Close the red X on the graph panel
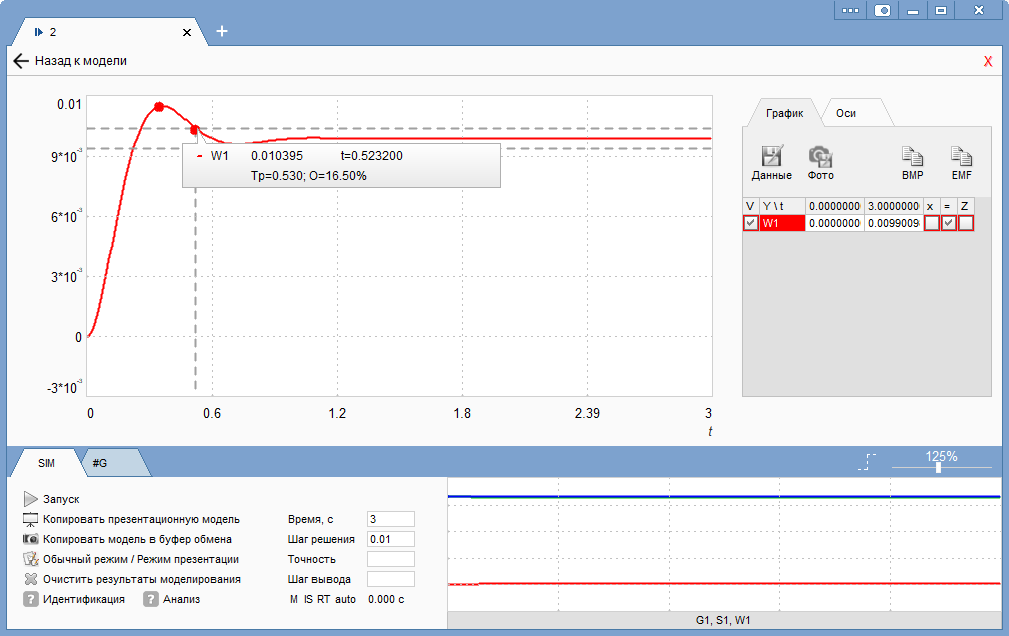Screen dimensions: 1009x636 988,62
